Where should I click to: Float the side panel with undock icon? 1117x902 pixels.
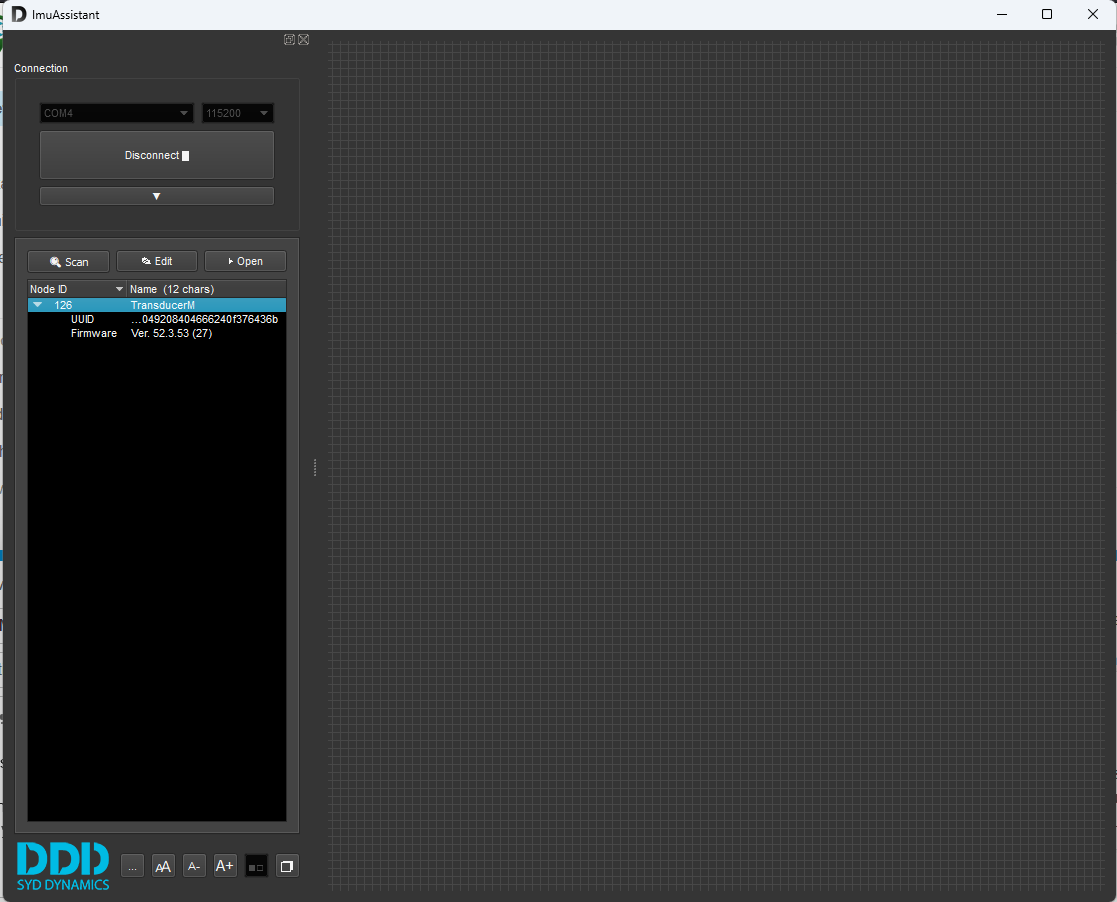(289, 40)
